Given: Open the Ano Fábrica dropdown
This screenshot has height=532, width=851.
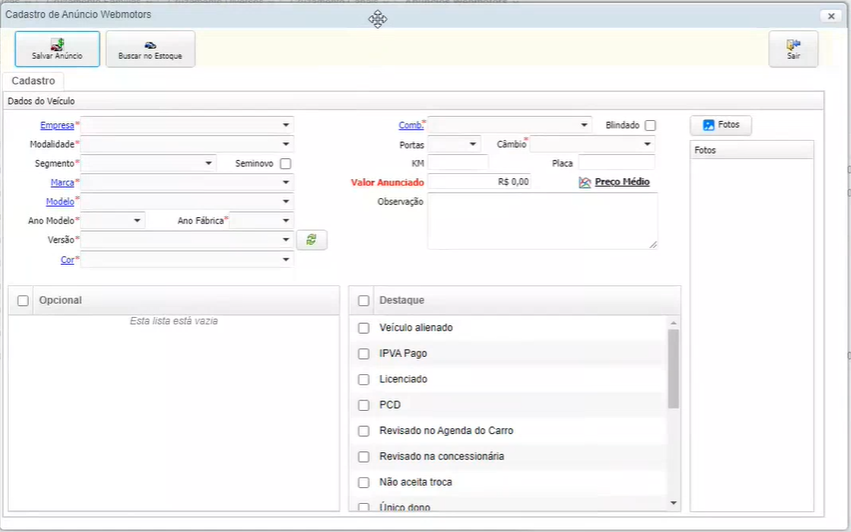Looking at the screenshot, I should tap(285, 220).
